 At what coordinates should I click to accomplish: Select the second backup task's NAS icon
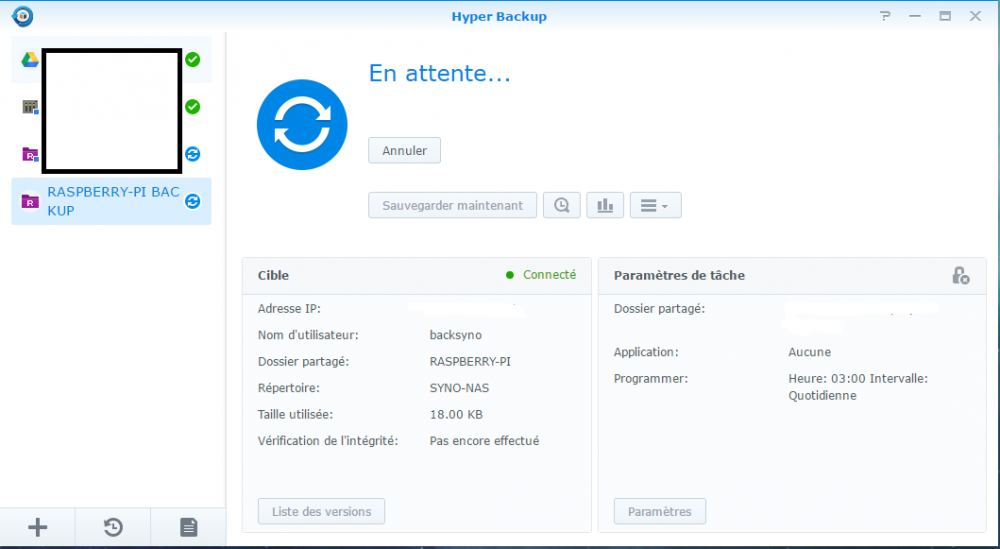click(x=30, y=107)
